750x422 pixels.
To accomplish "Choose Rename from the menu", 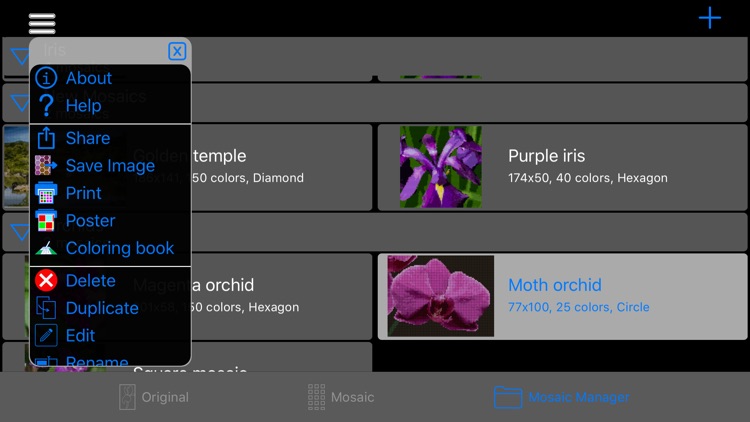I will [x=97, y=361].
